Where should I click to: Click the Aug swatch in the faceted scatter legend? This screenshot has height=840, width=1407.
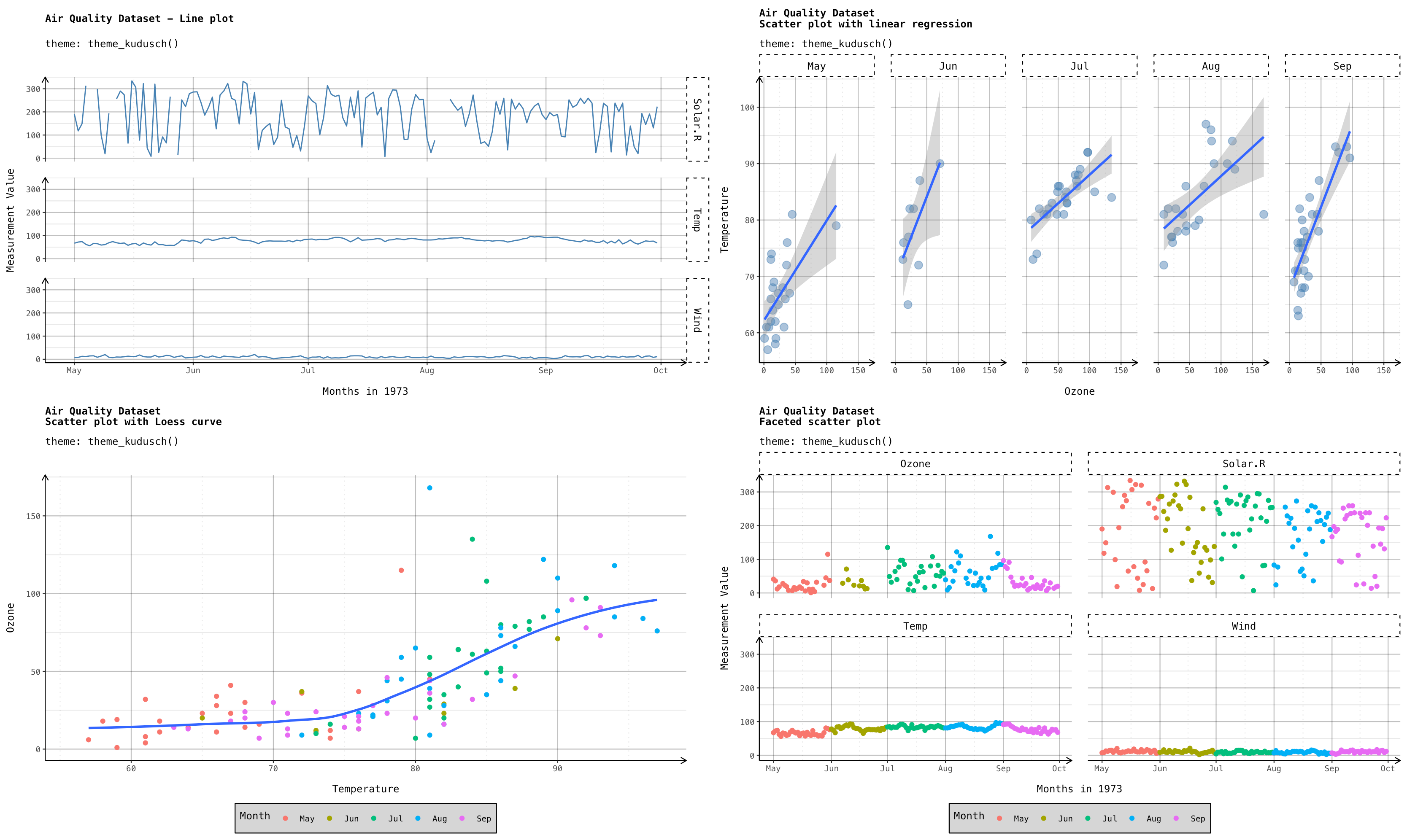pos(1132,818)
